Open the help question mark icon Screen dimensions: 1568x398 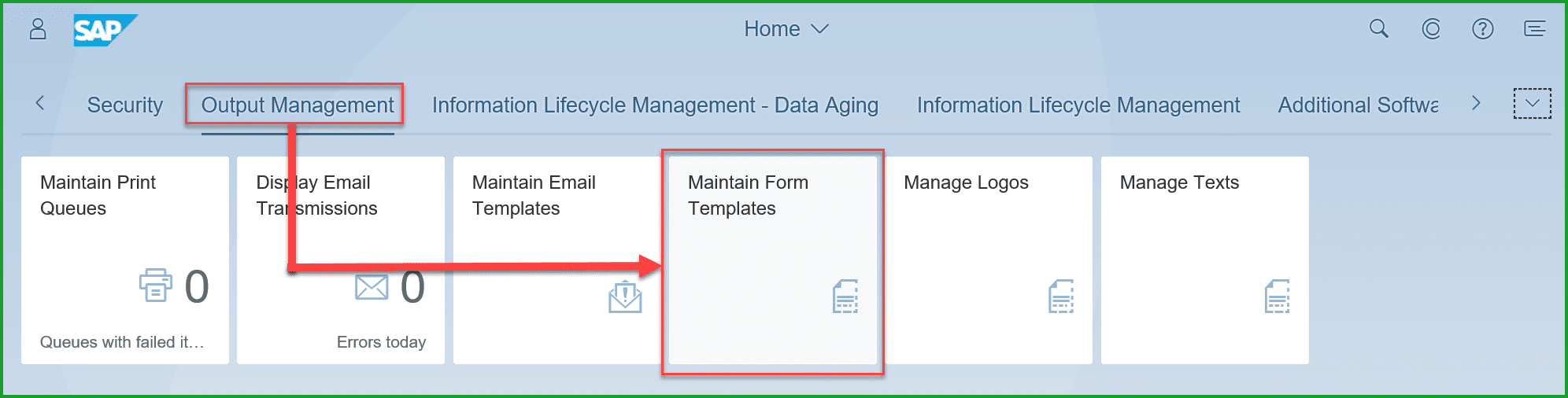pos(1483,29)
